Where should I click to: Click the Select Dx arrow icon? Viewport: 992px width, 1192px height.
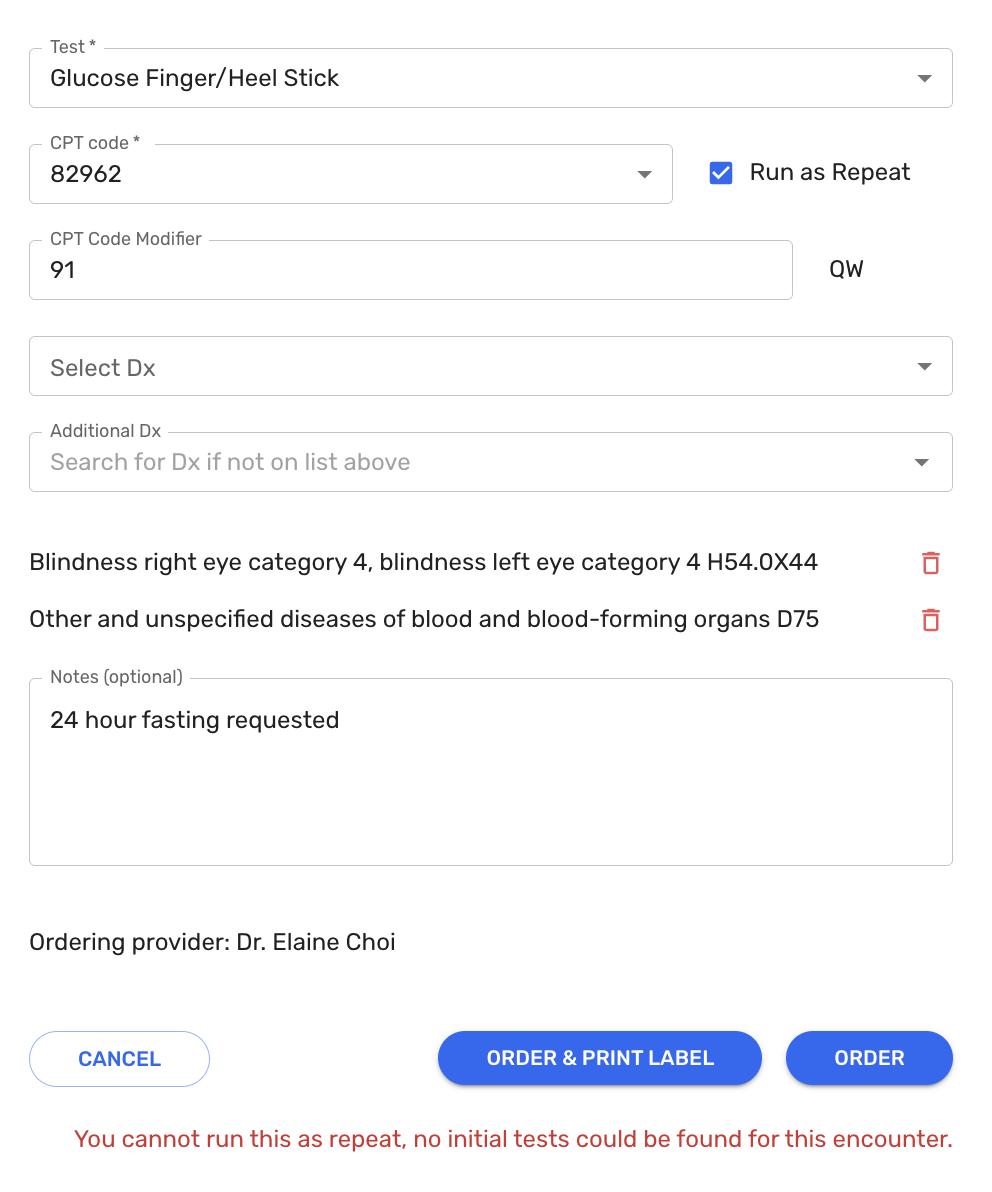[924, 367]
